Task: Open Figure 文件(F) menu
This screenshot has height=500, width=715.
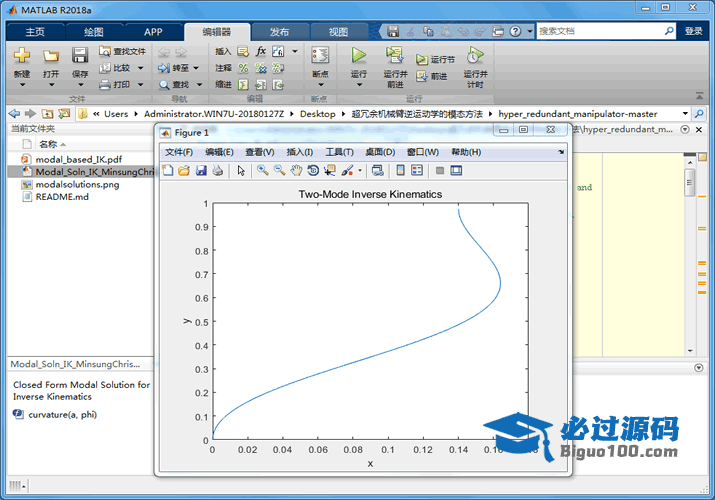Action: [x=179, y=152]
